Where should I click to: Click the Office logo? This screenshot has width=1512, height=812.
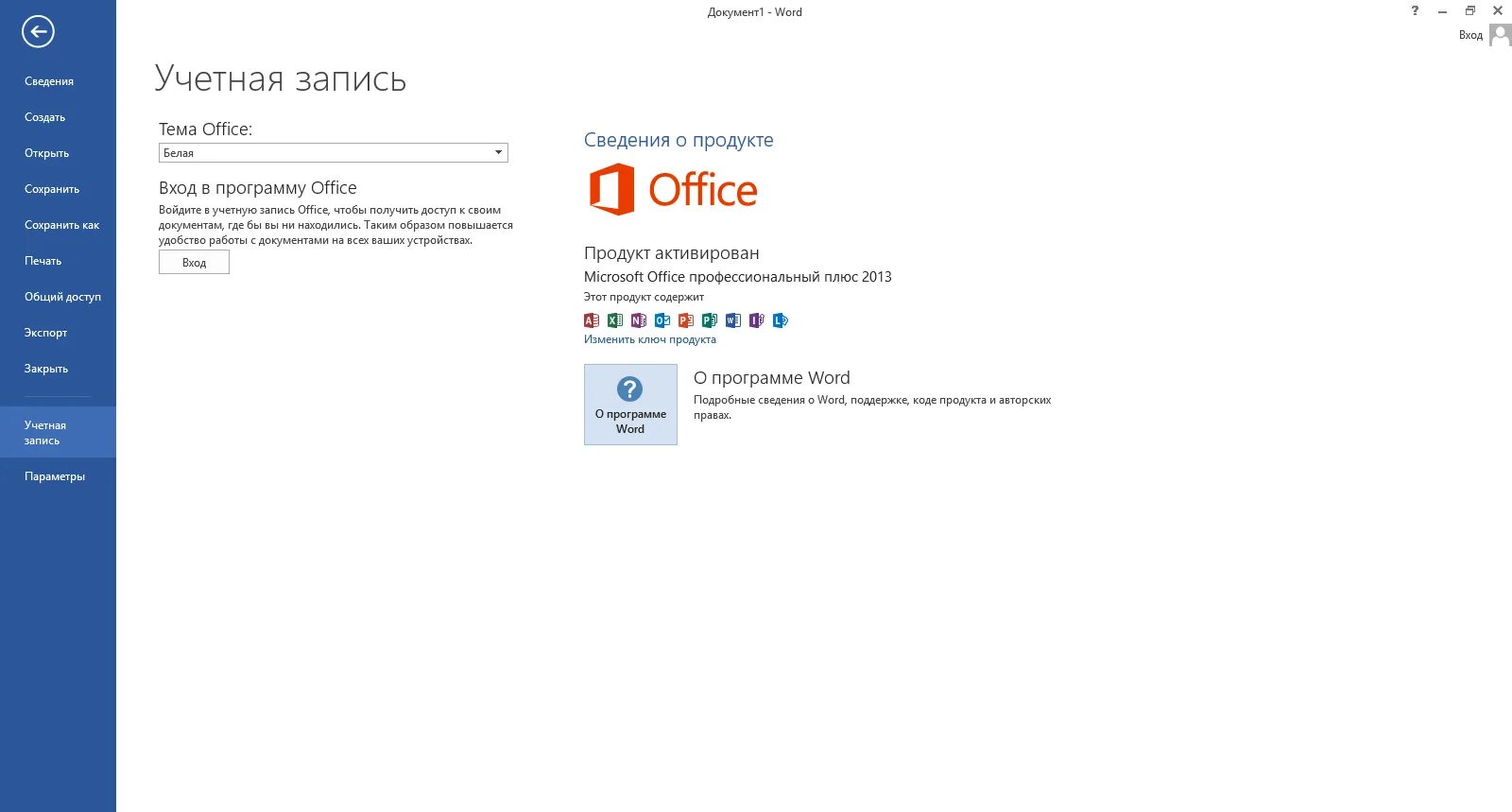[x=673, y=189]
